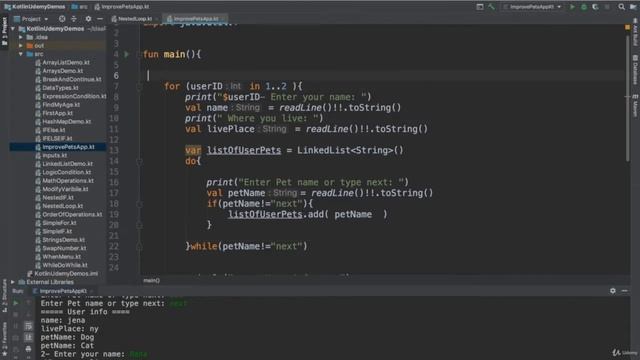Rerun program from Run panel play icon

[x=16, y=303]
